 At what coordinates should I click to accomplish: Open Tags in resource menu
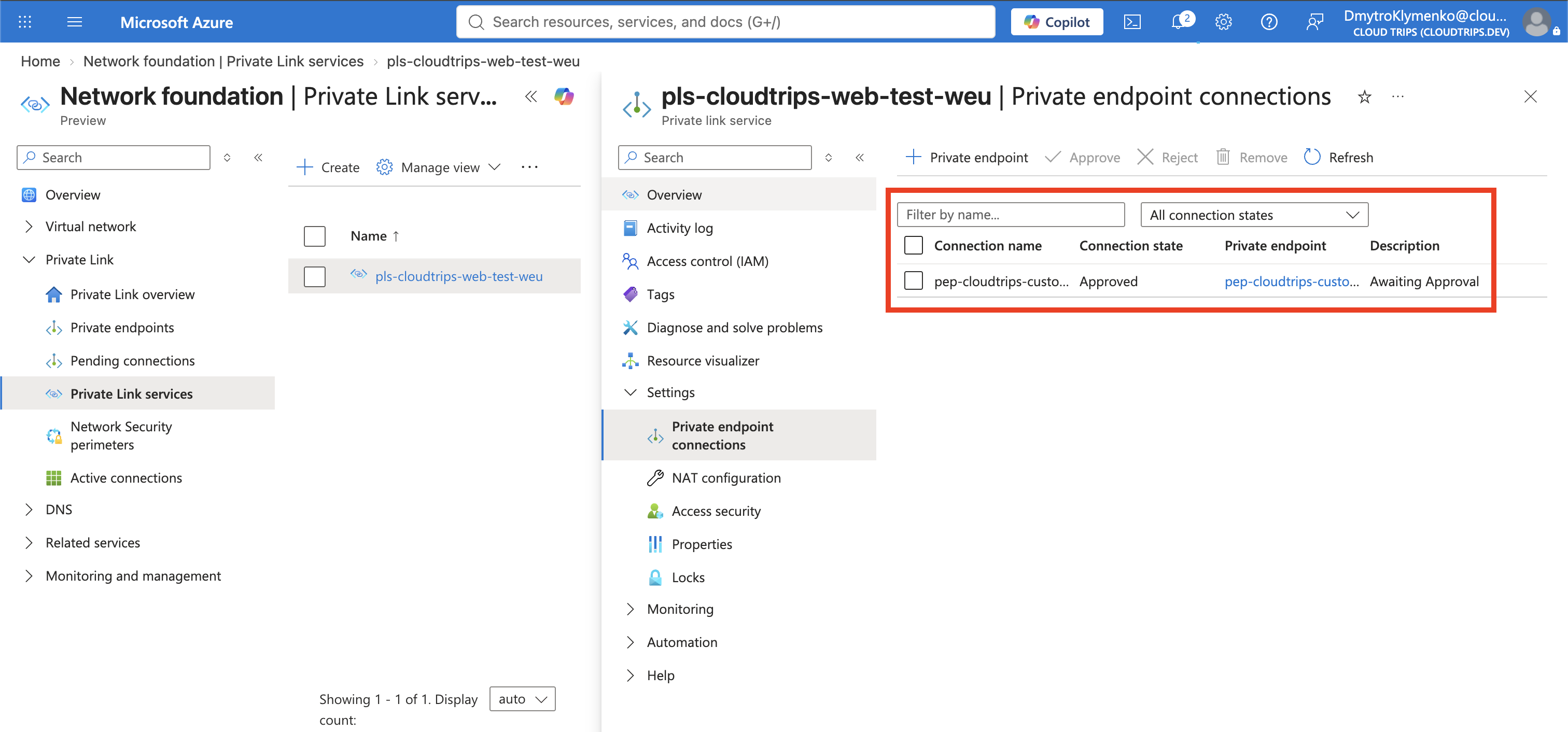click(x=661, y=294)
